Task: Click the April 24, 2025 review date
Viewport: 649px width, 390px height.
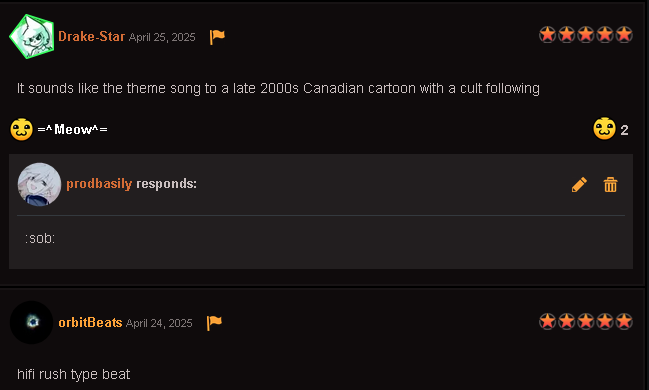Action: pyautogui.click(x=159, y=323)
